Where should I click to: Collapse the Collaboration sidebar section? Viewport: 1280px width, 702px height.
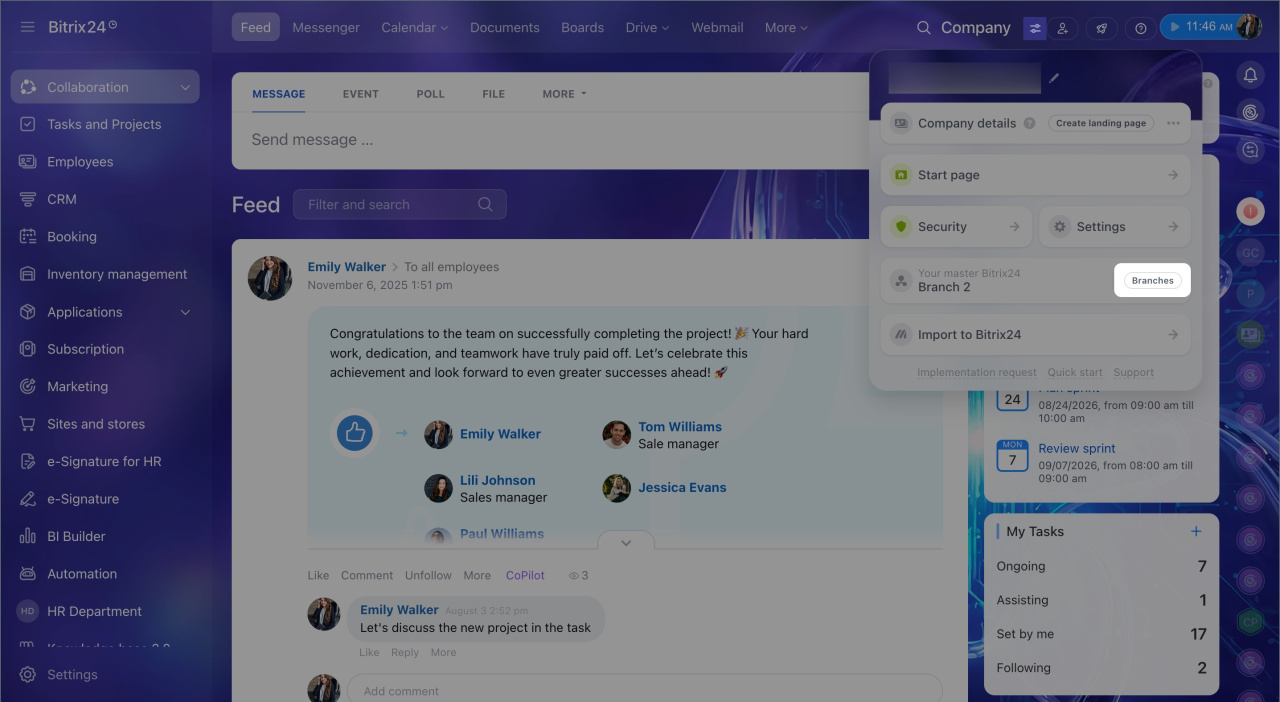[185, 87]
